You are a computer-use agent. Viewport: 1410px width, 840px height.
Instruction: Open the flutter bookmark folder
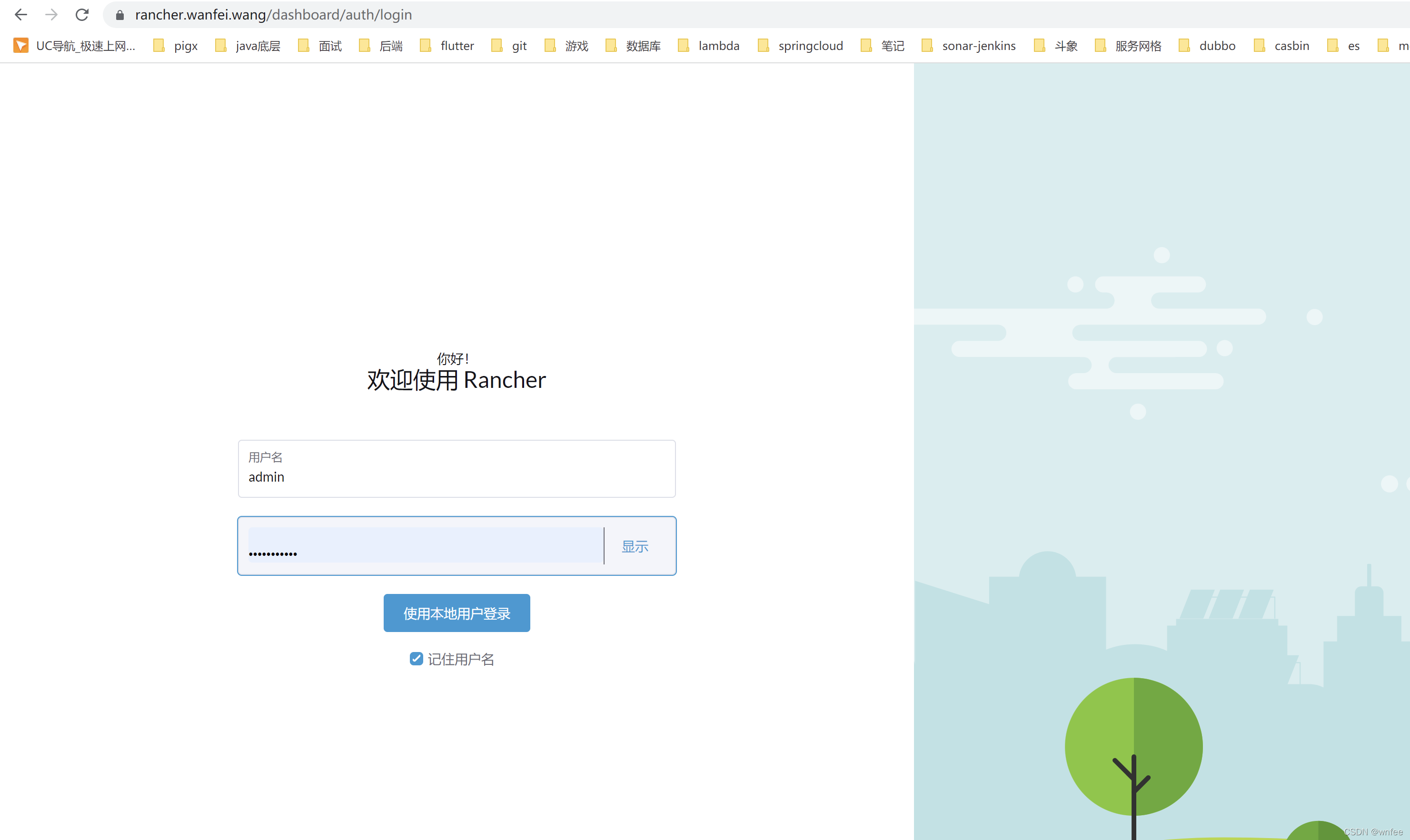coord(447,46)
